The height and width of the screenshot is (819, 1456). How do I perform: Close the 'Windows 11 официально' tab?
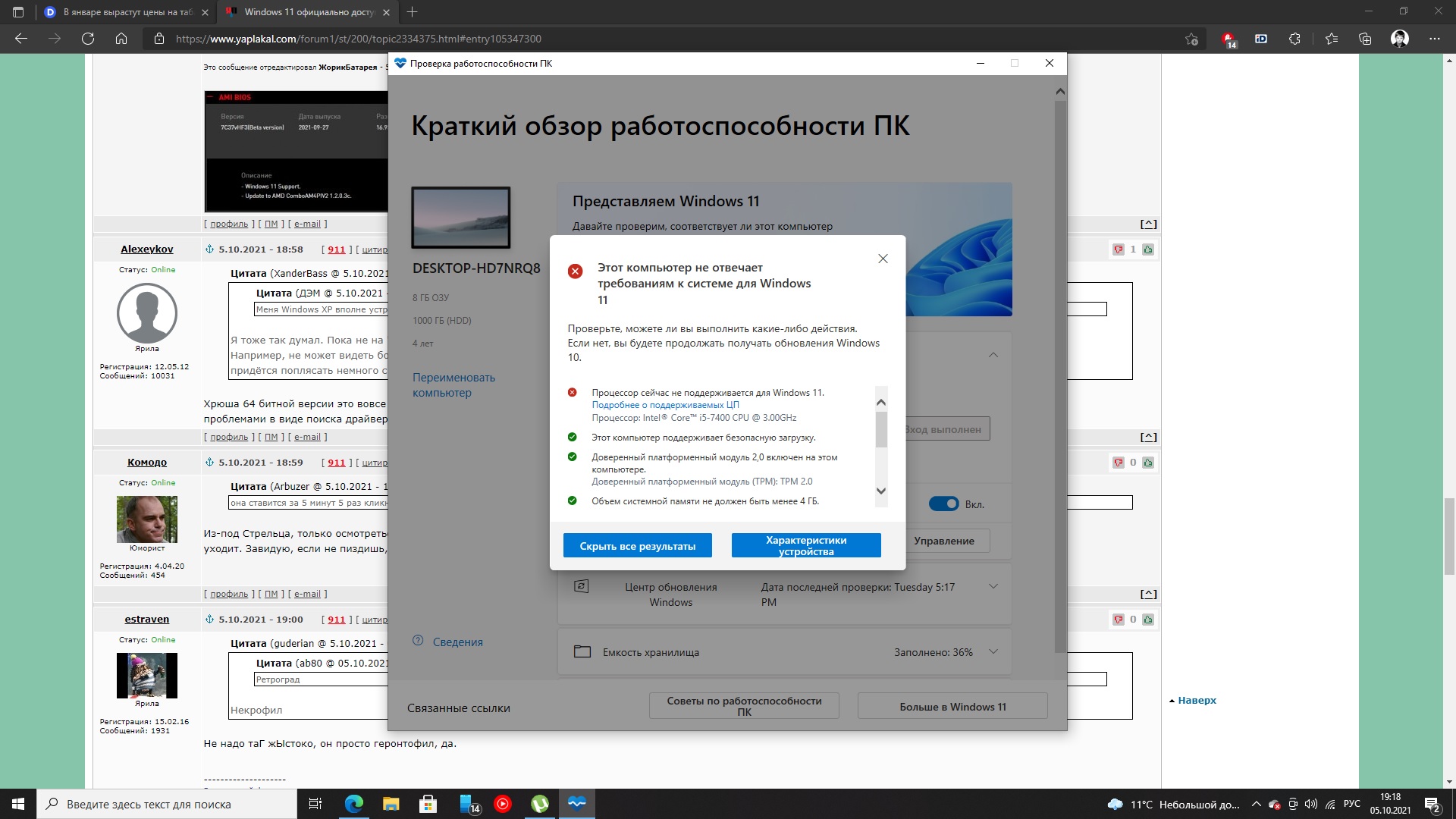pos(386,12)
